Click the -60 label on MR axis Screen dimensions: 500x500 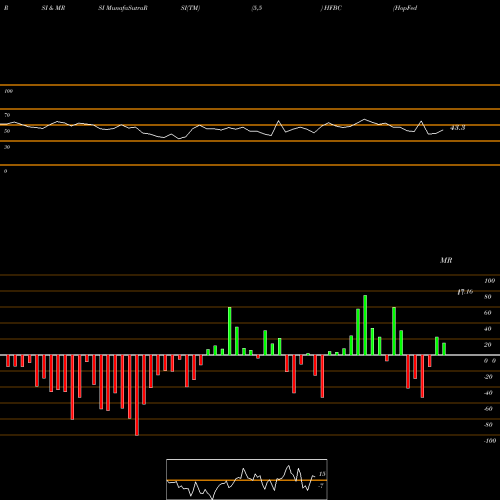[x=488, y=409]
